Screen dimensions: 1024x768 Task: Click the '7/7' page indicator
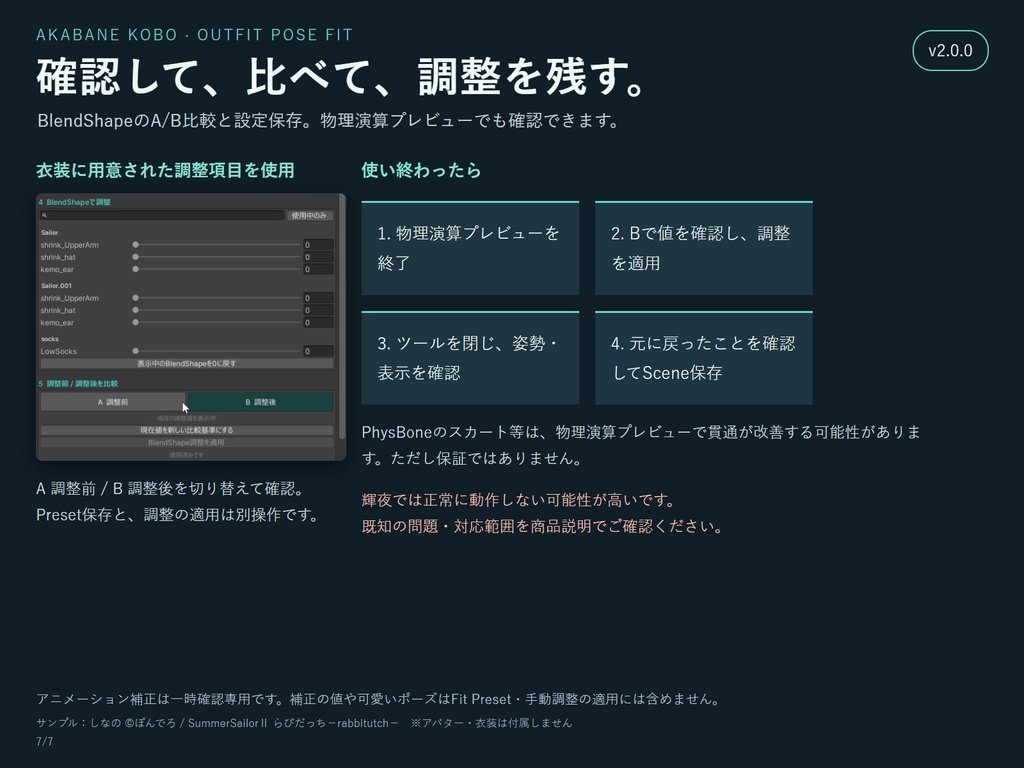point(44,742)
